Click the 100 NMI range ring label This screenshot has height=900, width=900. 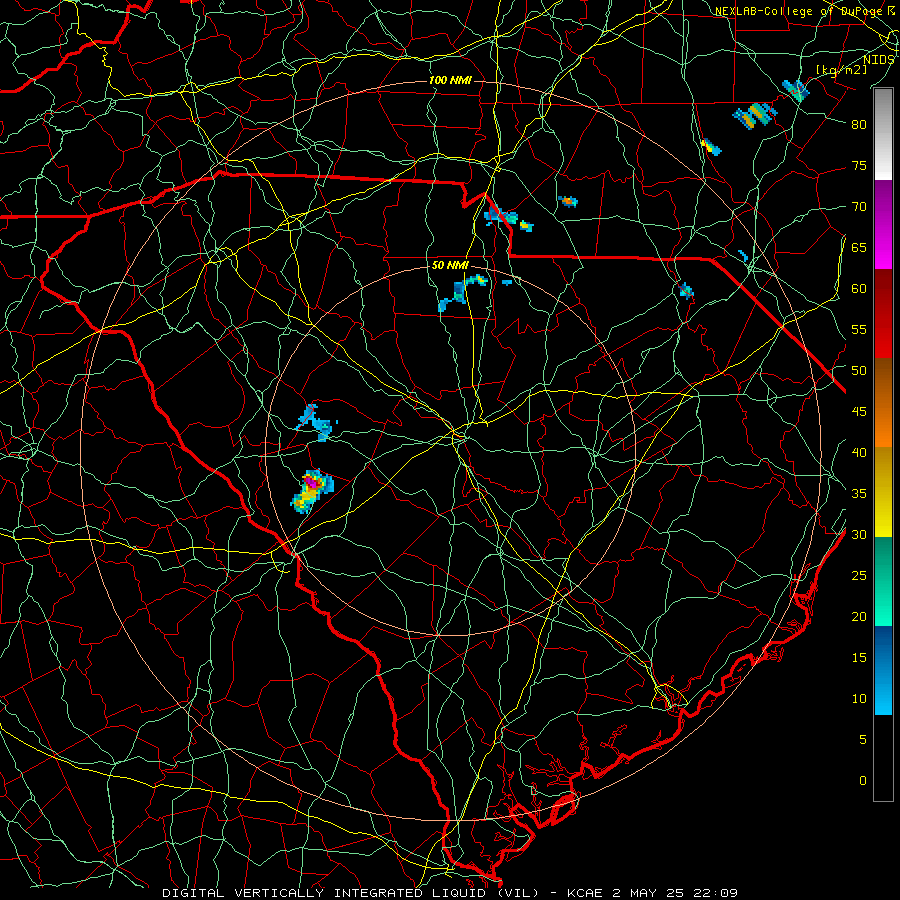(450, 80)
